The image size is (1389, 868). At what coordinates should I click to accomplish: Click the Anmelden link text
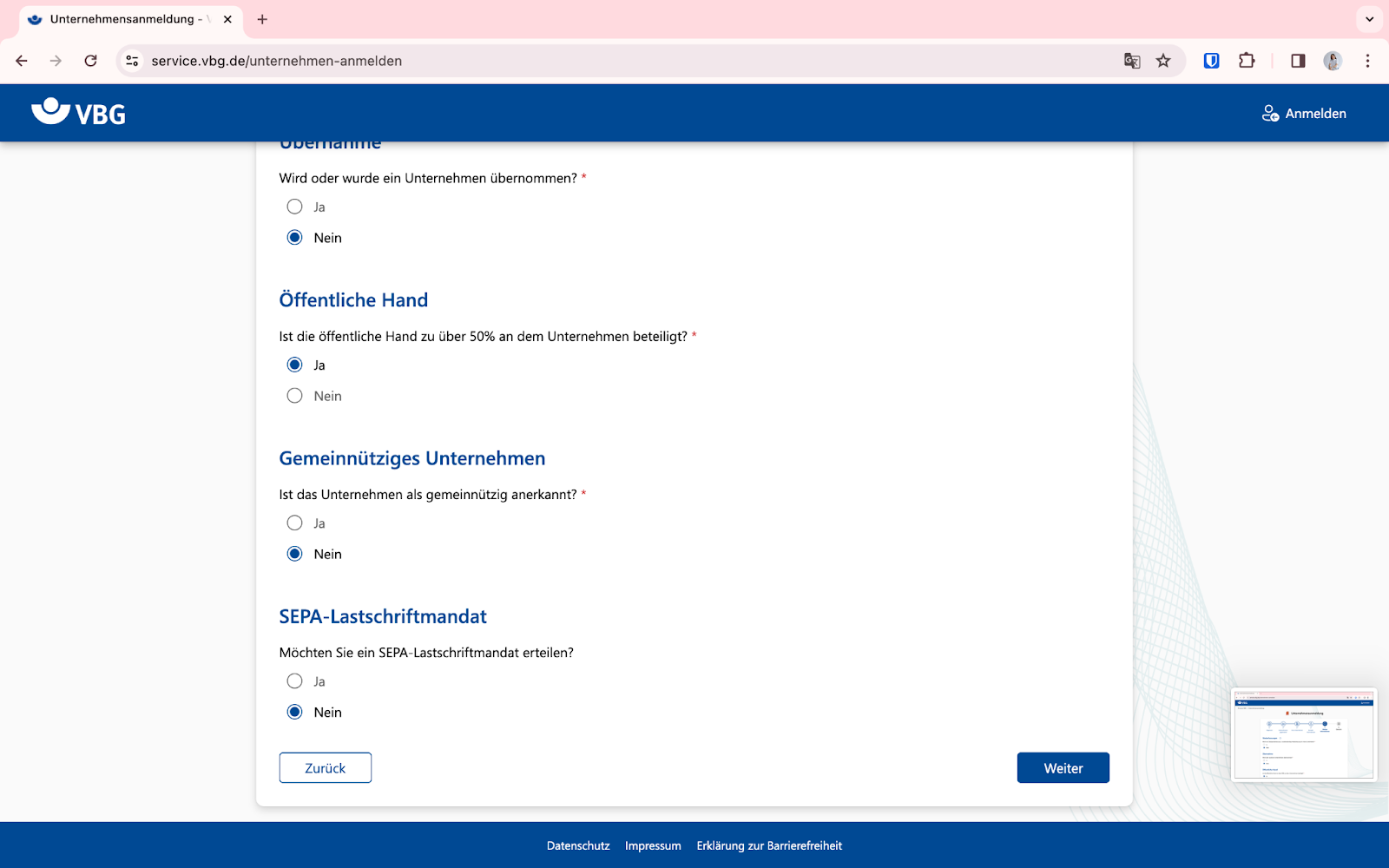[1316, 114]
